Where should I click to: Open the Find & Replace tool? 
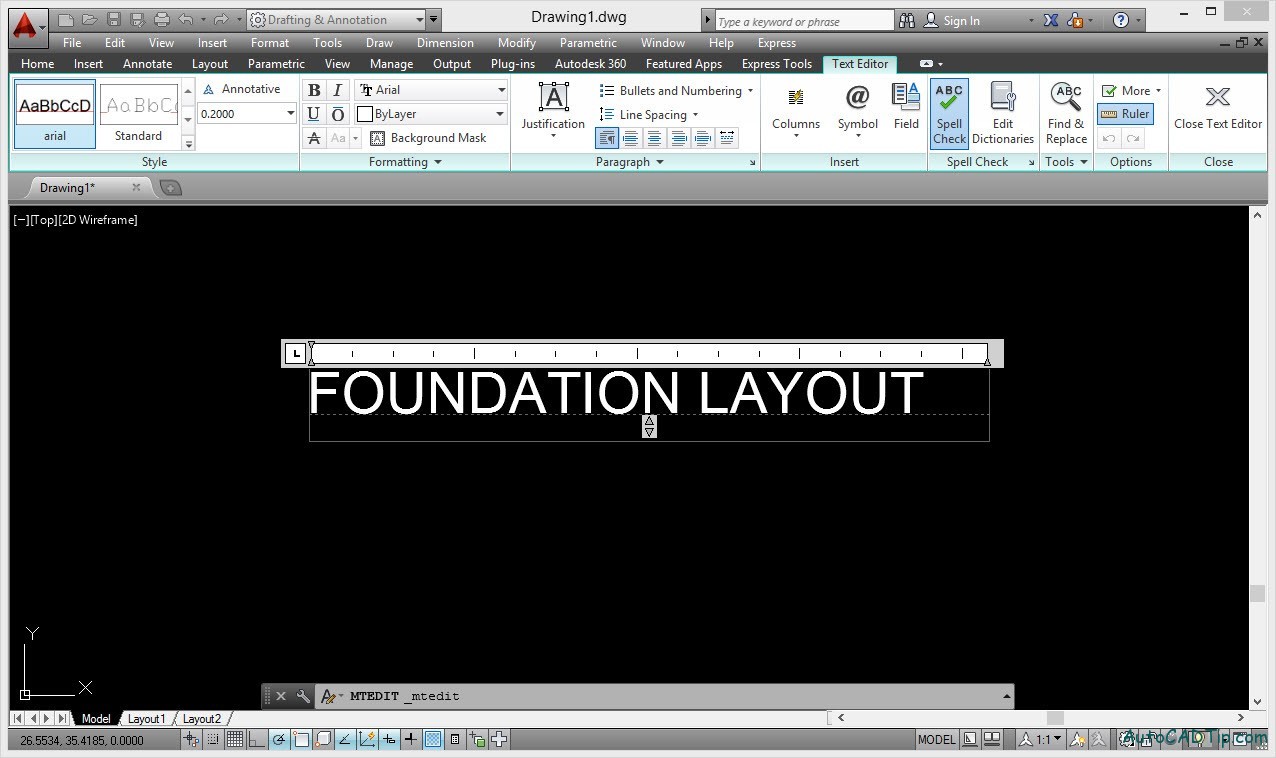[1065, 110]
